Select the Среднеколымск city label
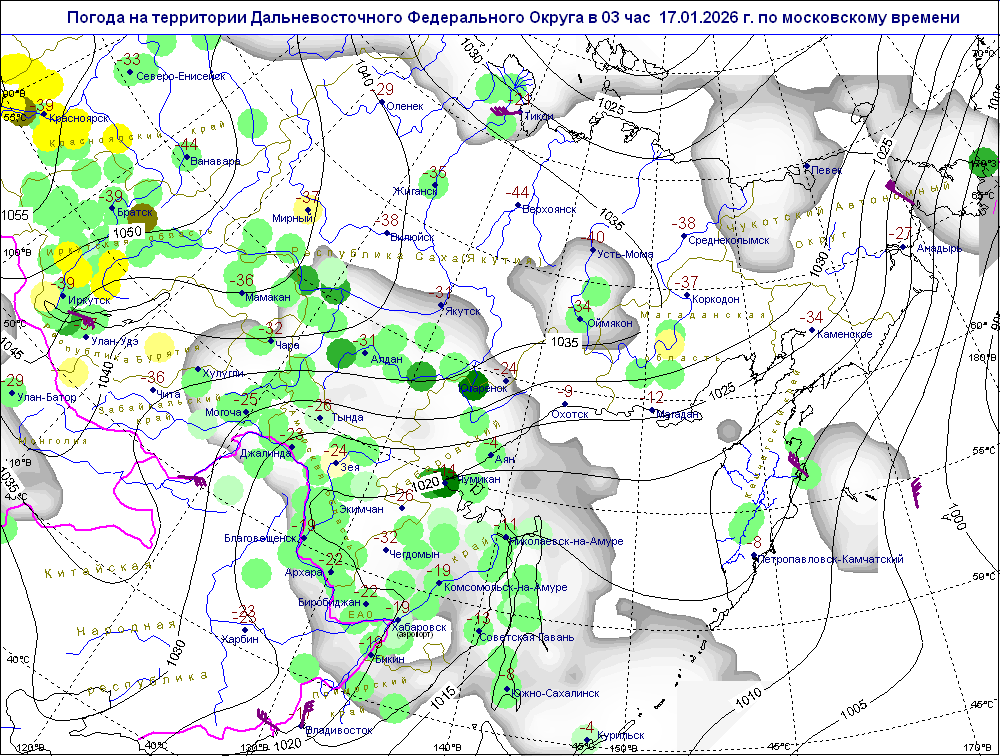The image size is (1000, 756). tap(731, 240)
